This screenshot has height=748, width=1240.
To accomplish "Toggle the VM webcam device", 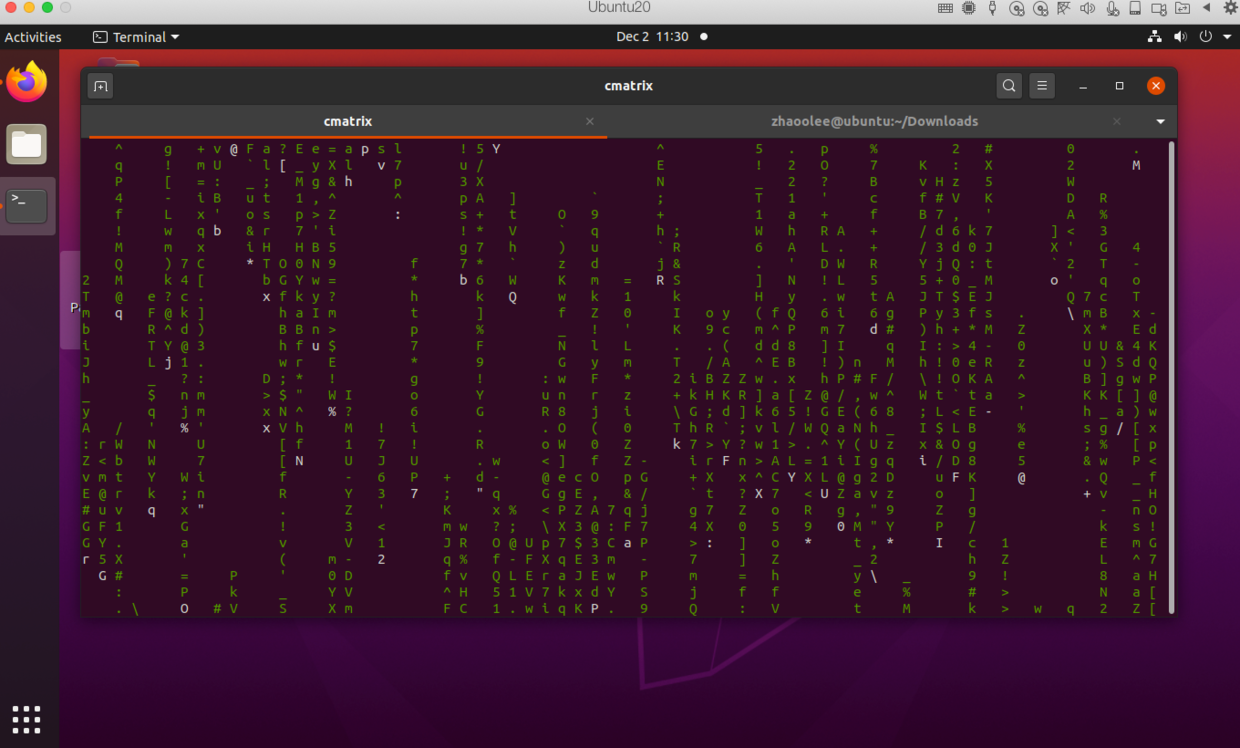I will (x=1158, y=8).
